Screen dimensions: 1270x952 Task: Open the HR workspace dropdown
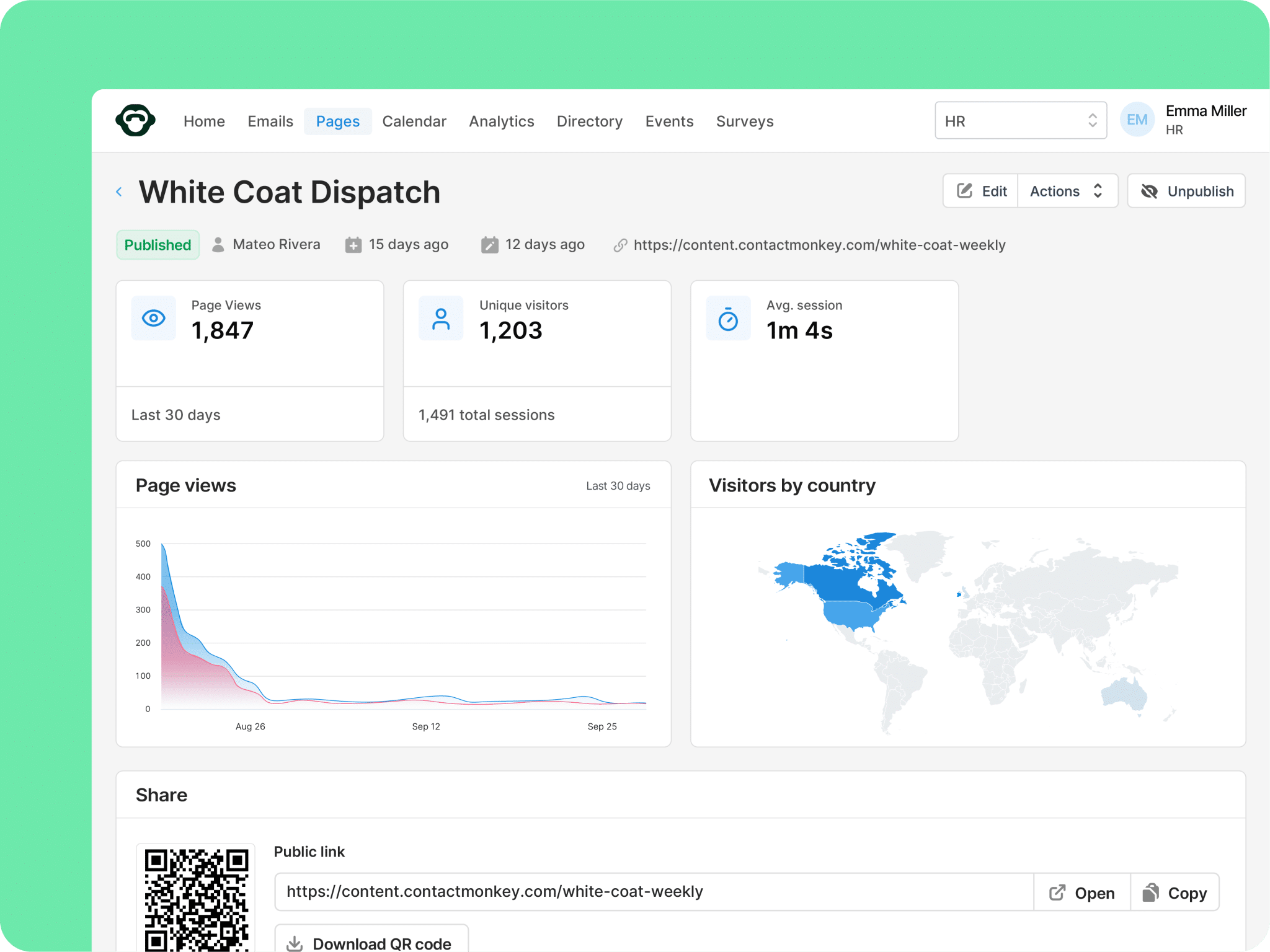pos(1021,121)
